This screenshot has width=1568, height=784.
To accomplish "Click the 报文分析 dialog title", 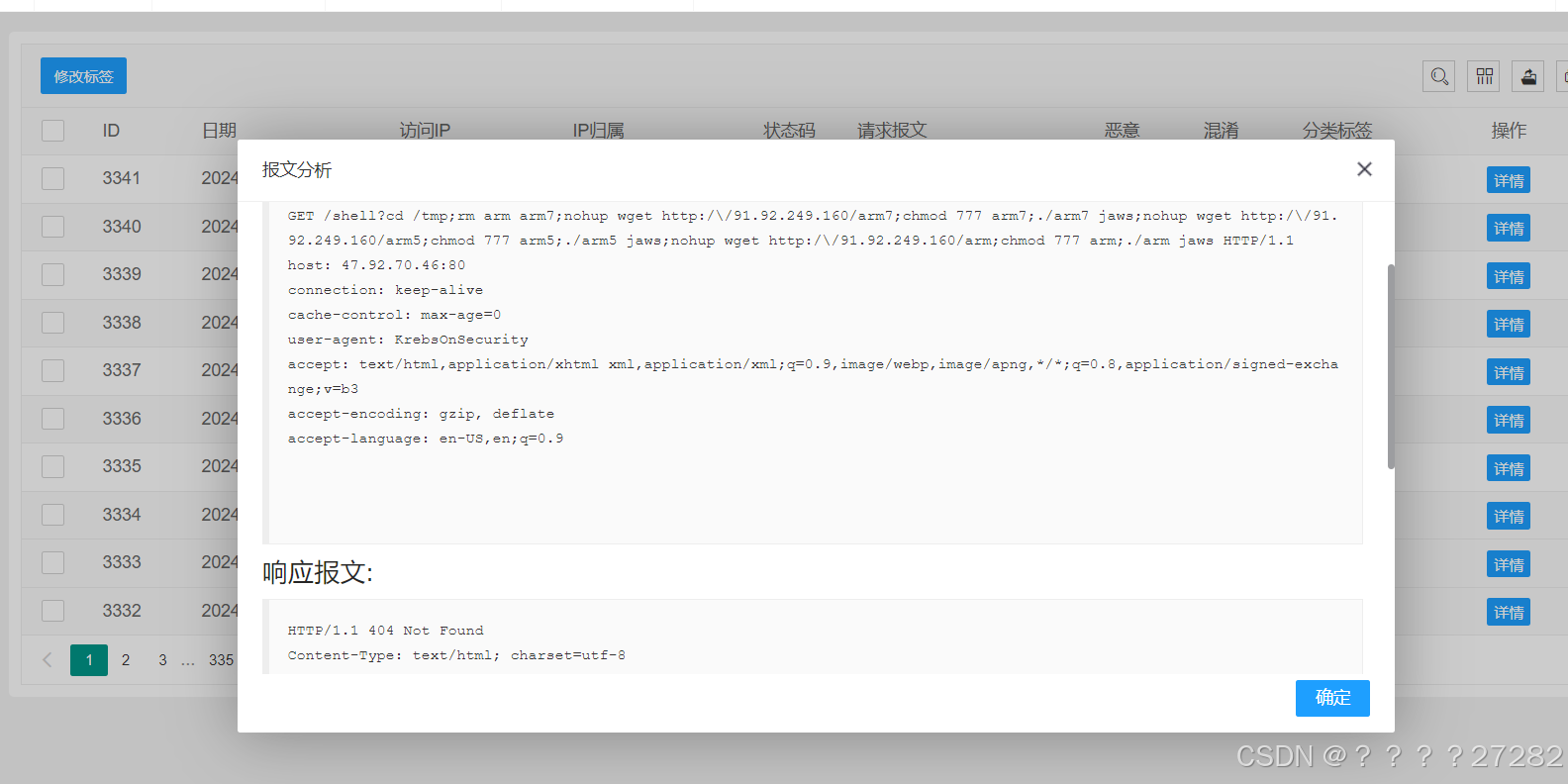I will pyautogui.click(x=297, y=169).
